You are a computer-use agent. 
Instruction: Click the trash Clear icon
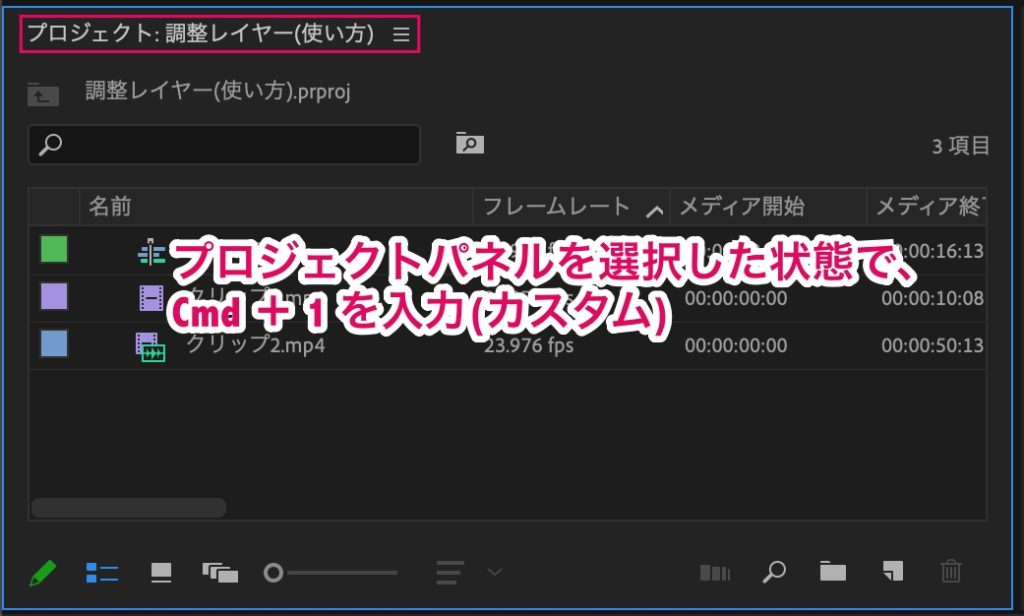[951, 571]
